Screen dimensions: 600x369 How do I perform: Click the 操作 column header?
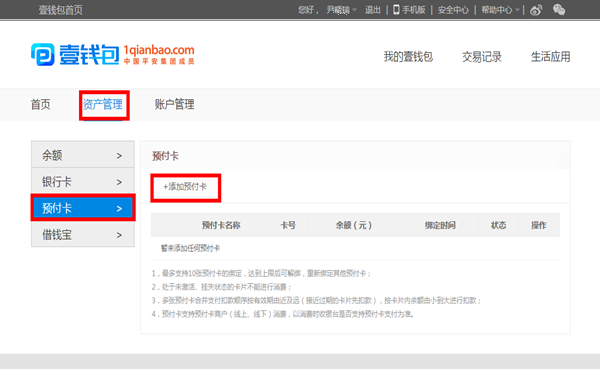point(539,225)
